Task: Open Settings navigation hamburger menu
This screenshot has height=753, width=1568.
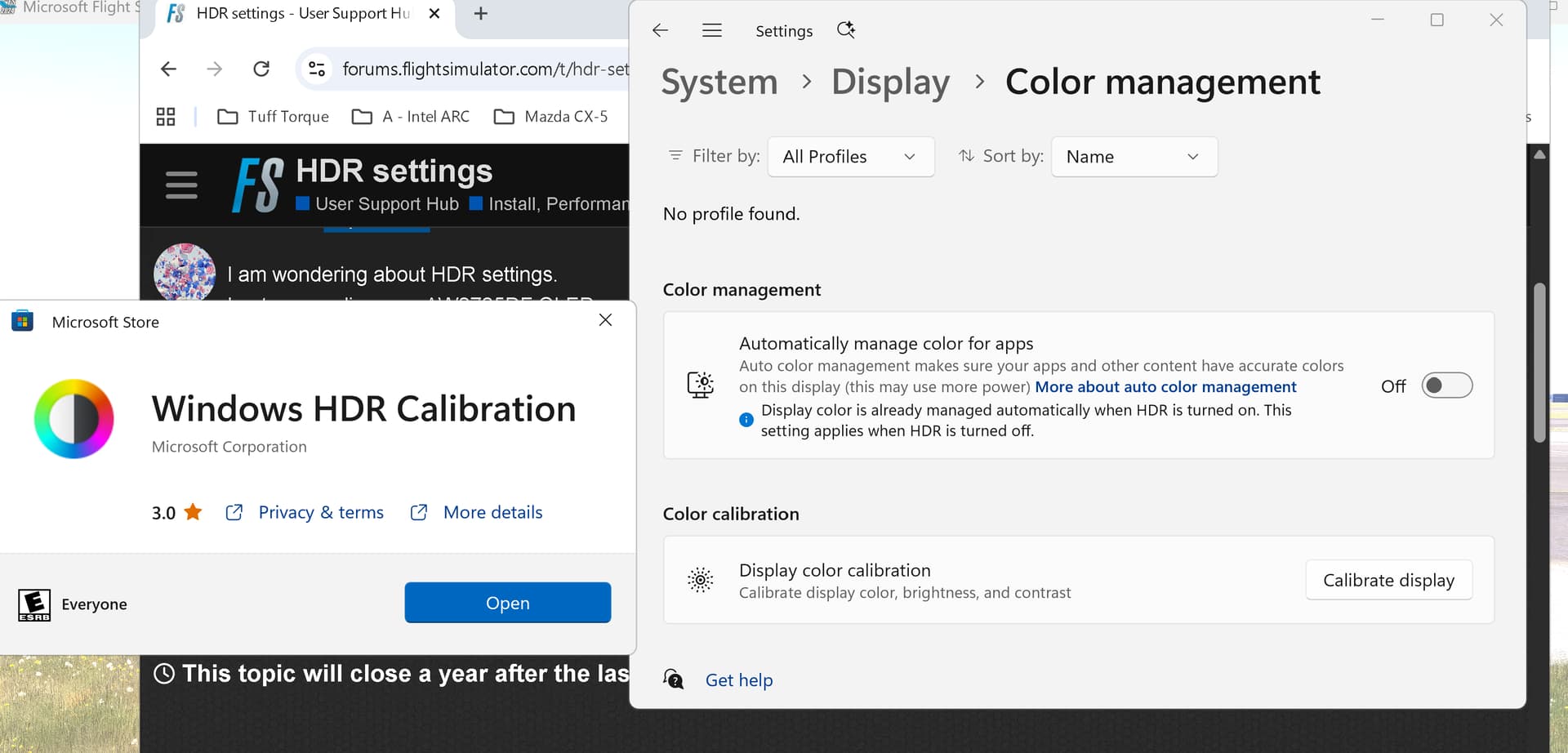Action: pyautogui.click(x=712, y=30)
